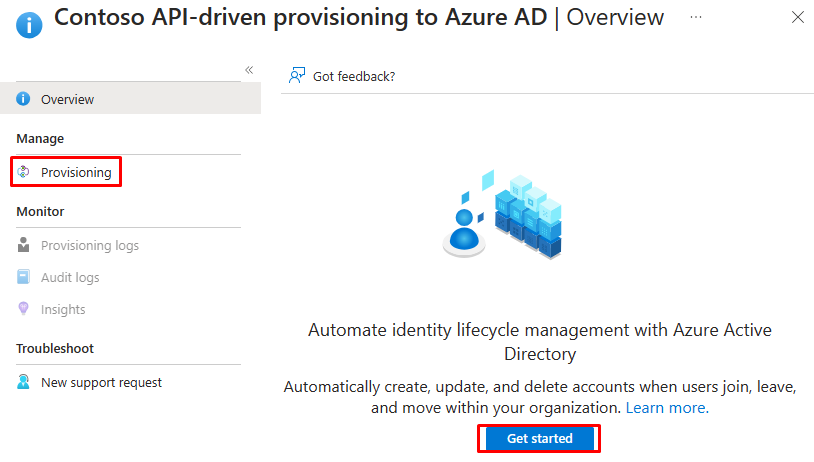Screen dimensions: 814x462
Task: Click the Audit logs icon
Action: pos(23,277)
